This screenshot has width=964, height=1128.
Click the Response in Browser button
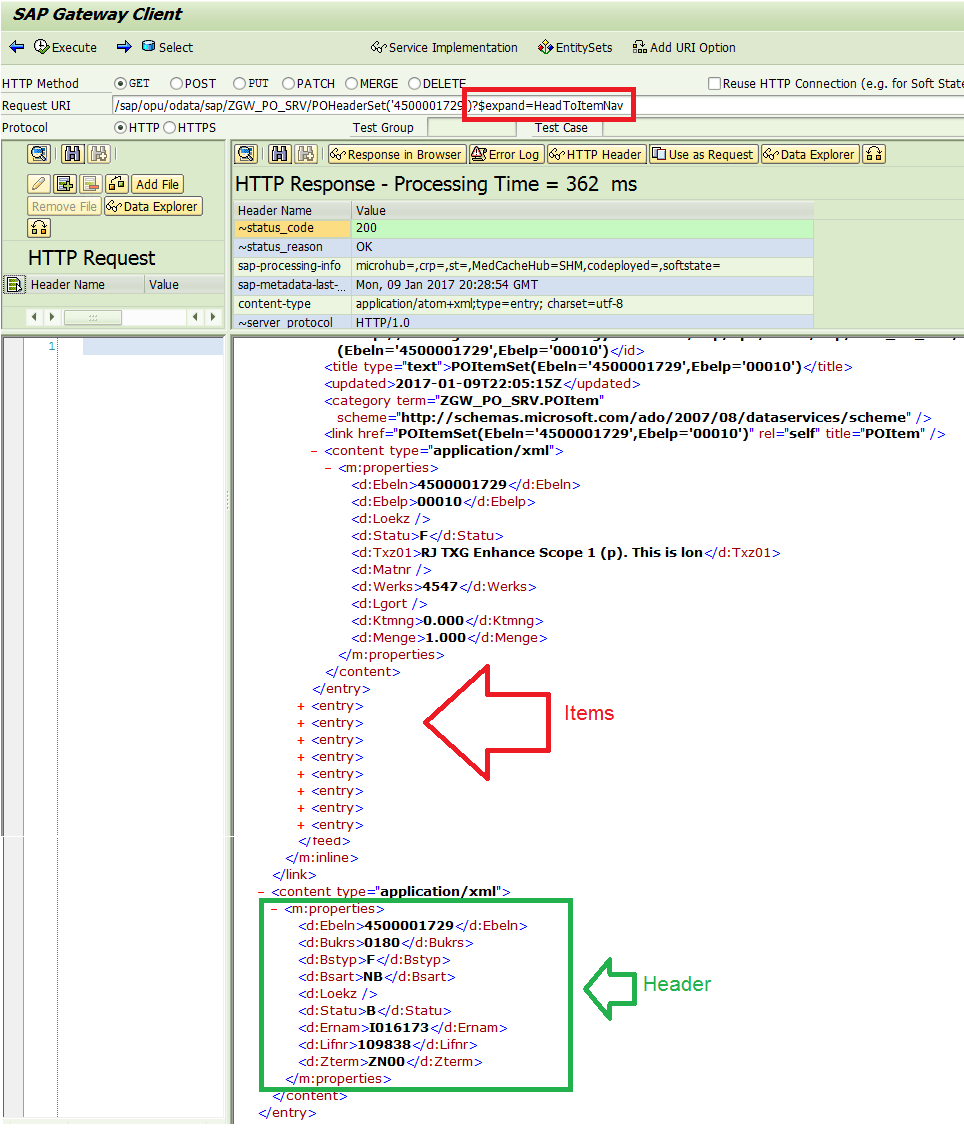click(396, 154)
